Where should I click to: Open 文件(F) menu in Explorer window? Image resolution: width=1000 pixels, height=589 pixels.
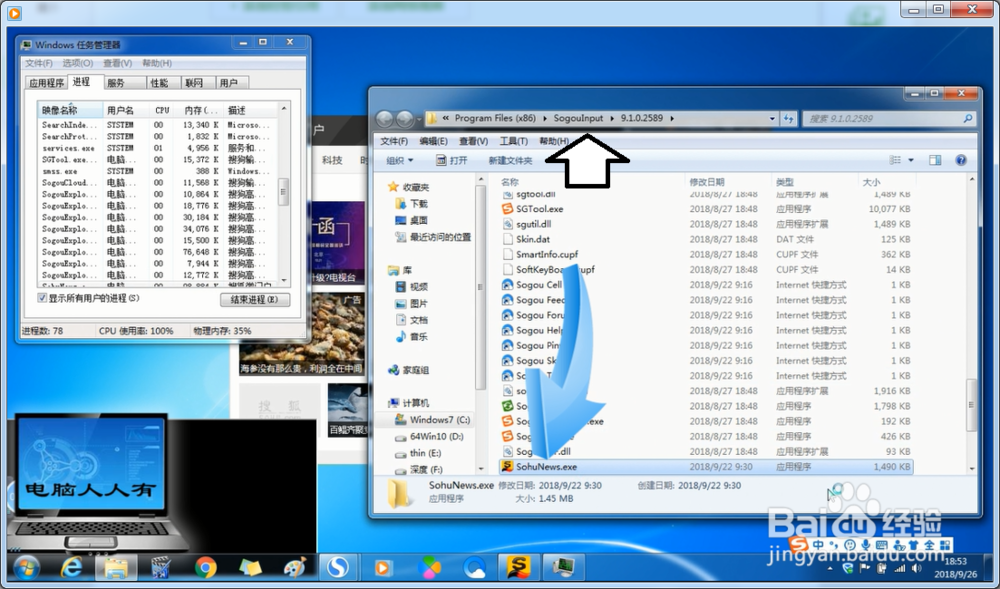coord(393,142)
